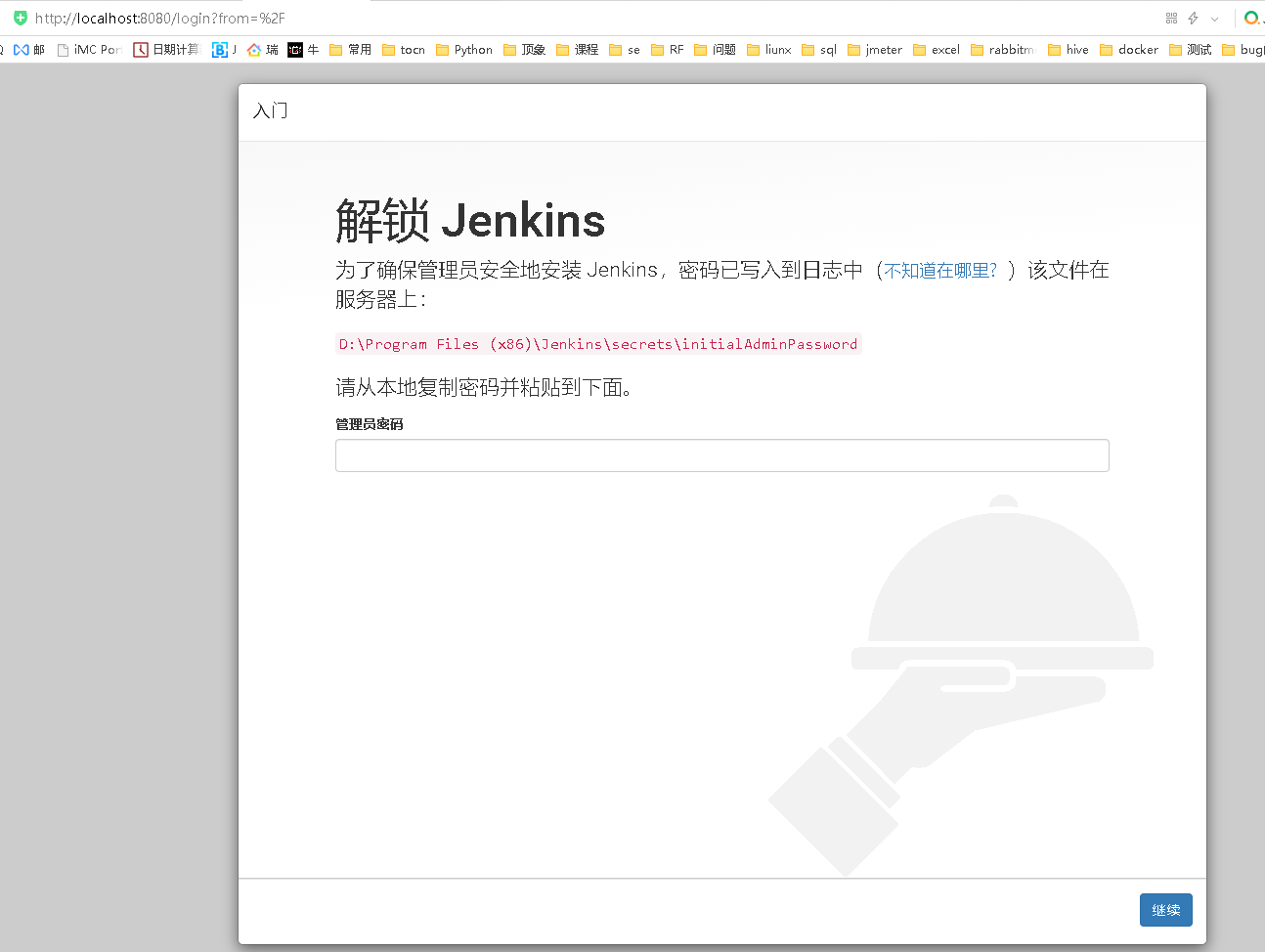Open the 牛 black icon bookmark
Screen dimensions: 1265x952
[x=303, y=50]
